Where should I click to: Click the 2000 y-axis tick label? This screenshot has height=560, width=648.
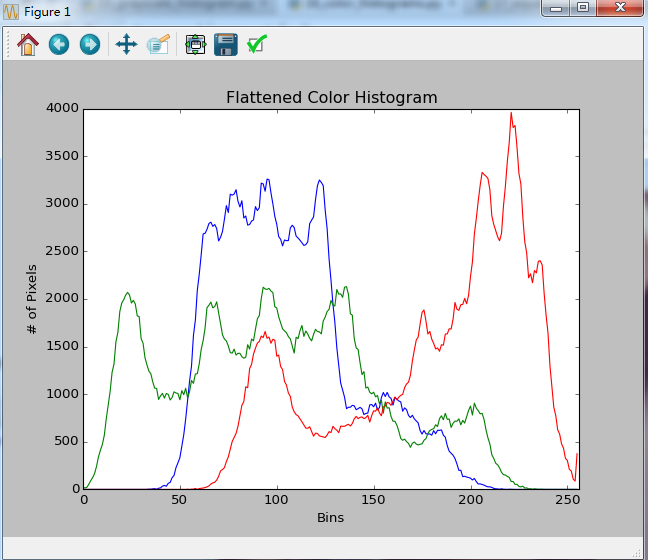62,298
